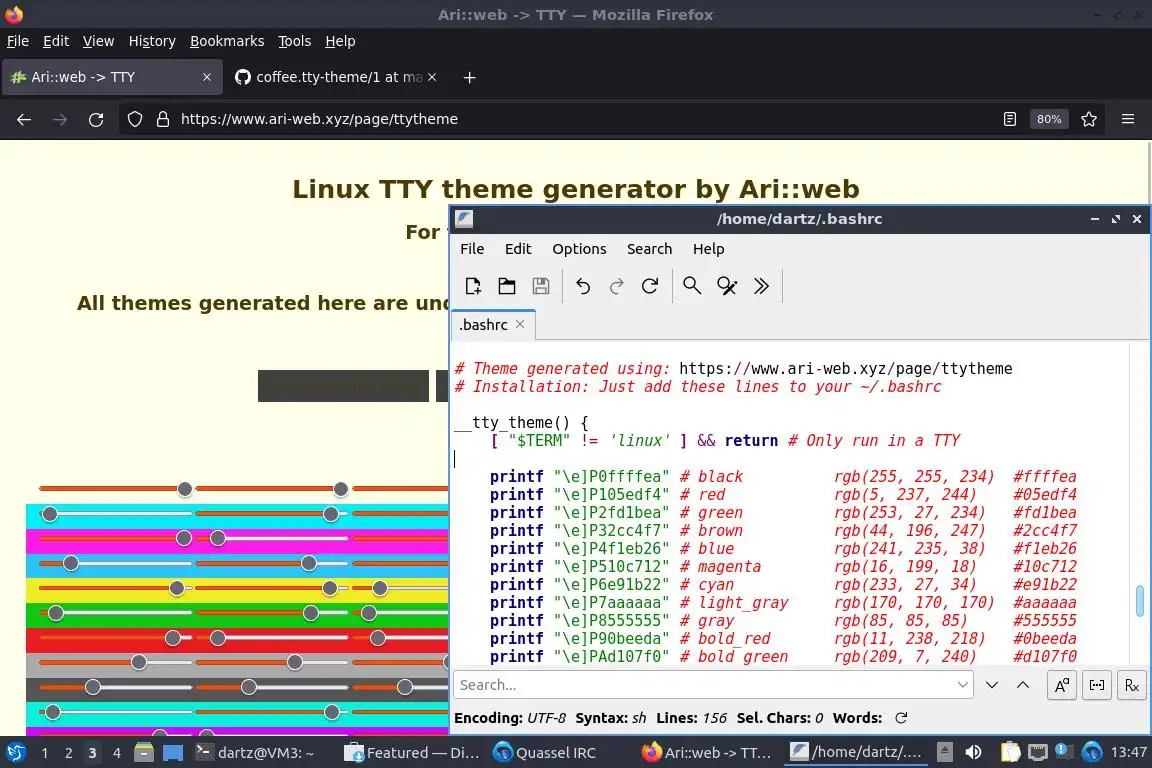The image size is (1152, 768).
Task: Open the Firefox hamburger application menu
Action: (x=1128, y=119)
